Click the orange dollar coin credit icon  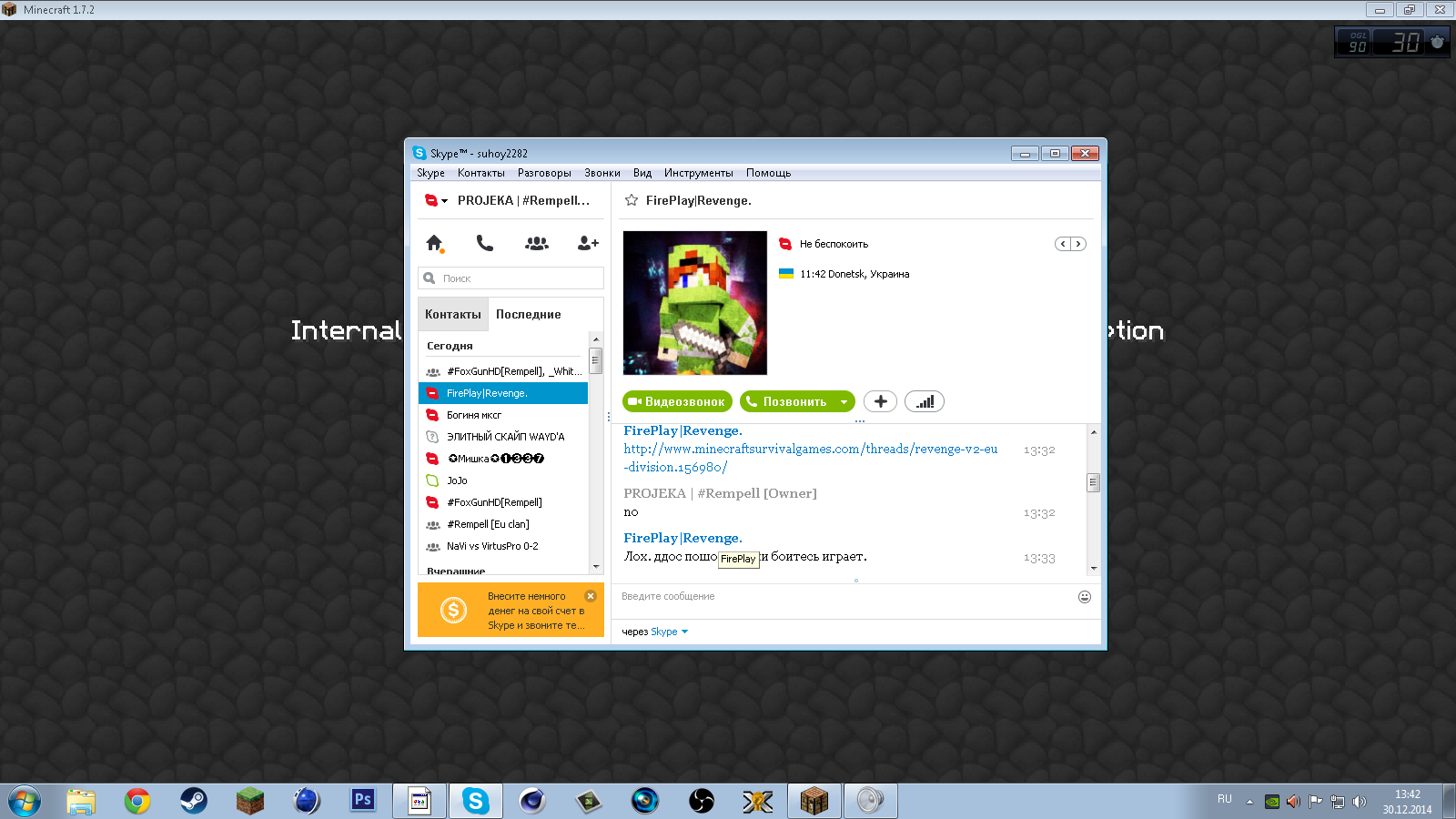453,610
